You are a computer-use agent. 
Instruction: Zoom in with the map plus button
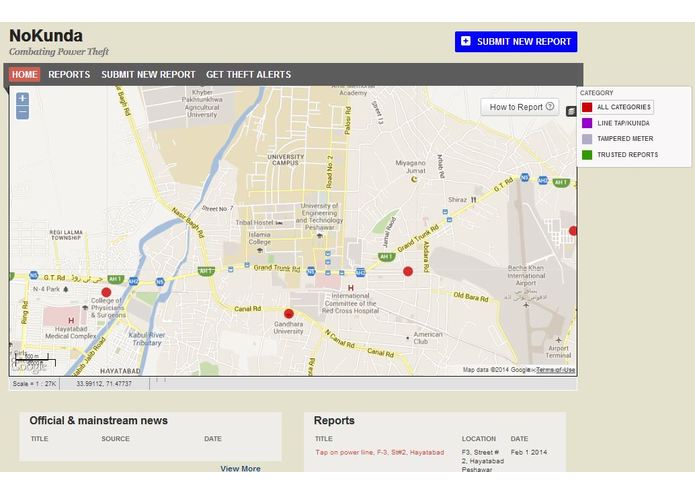(x=23, y=99)
